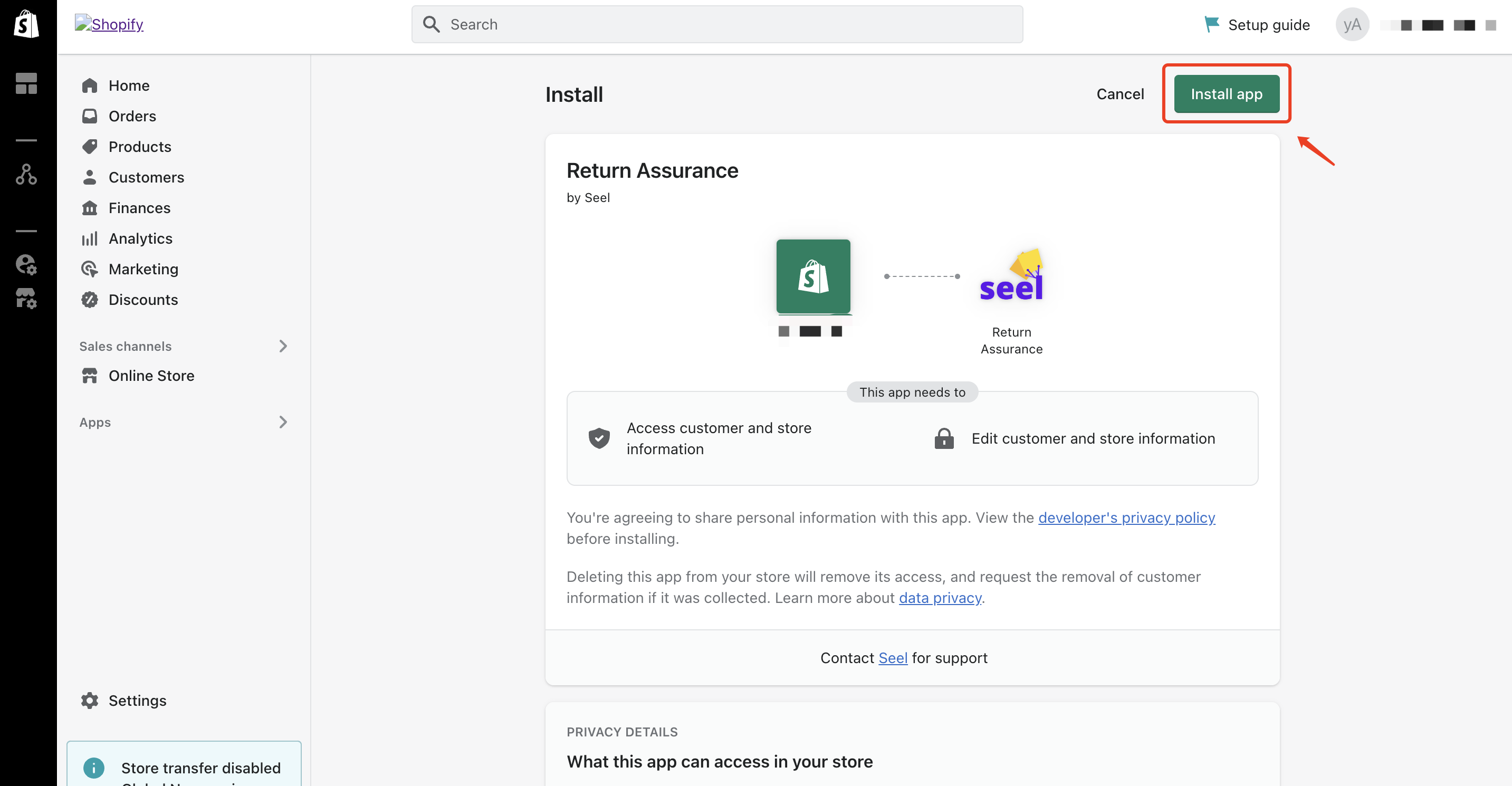Click the connected-nodes icon in dark sidebar

pyautogui.click(x=26, y=174)
